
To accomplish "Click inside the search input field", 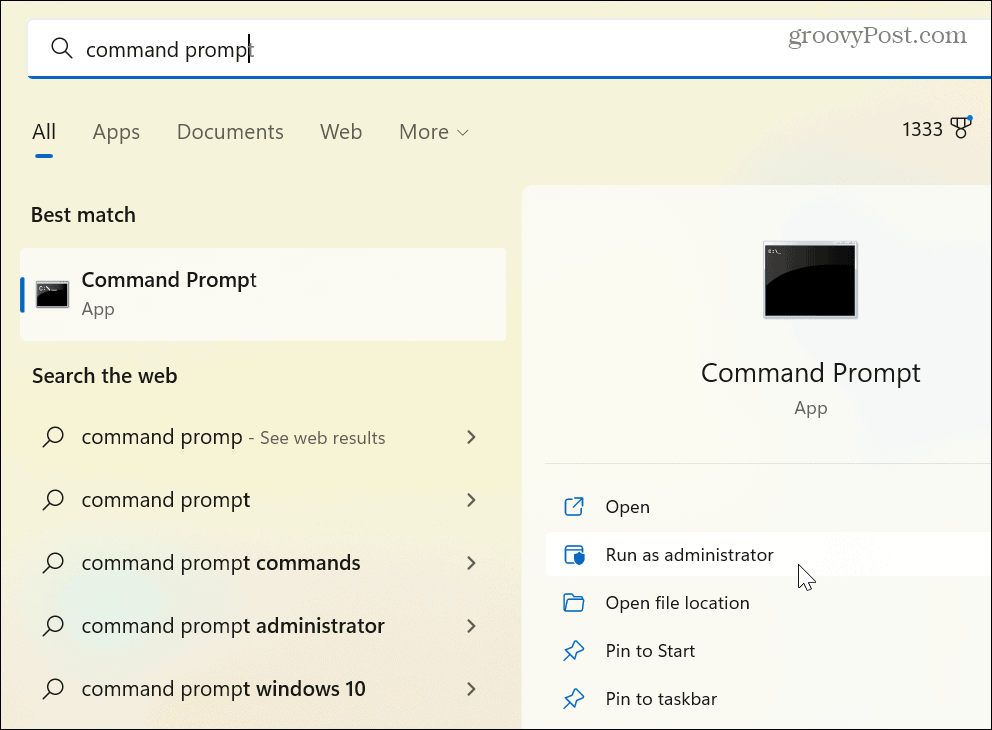I will [300, 47].
